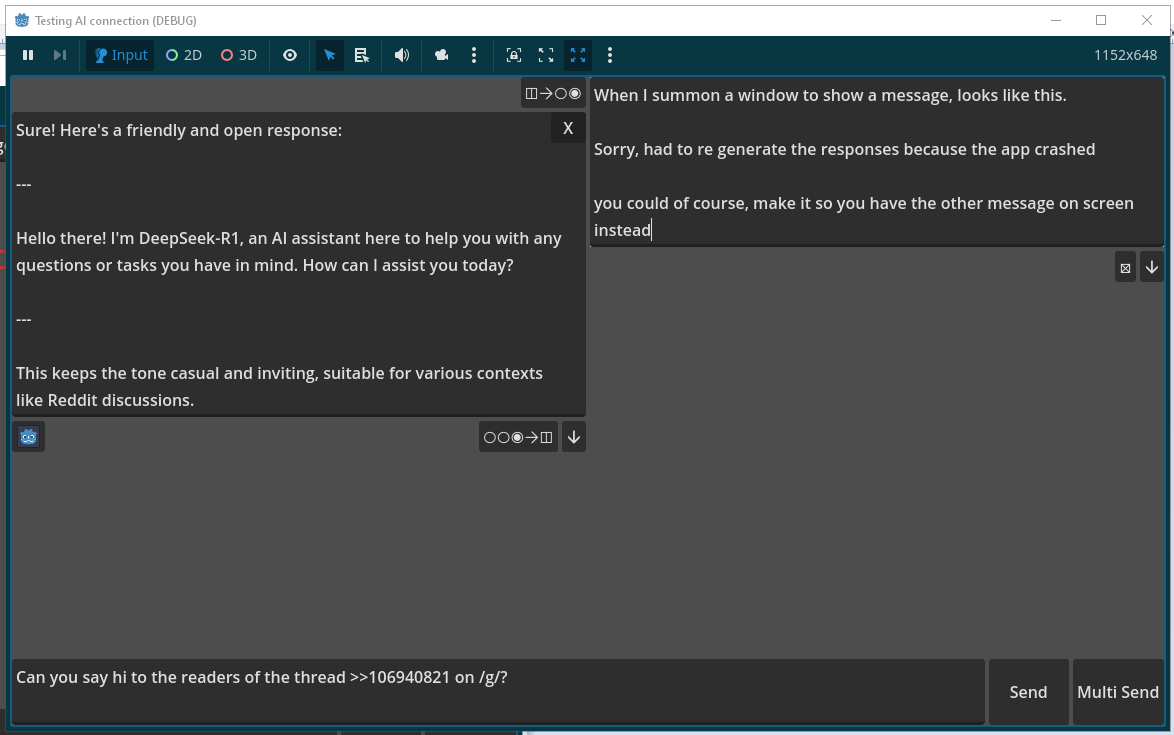This screenshot has height=735, width=1174.
Task: Select the Input mode button
Action: point(121,55)
